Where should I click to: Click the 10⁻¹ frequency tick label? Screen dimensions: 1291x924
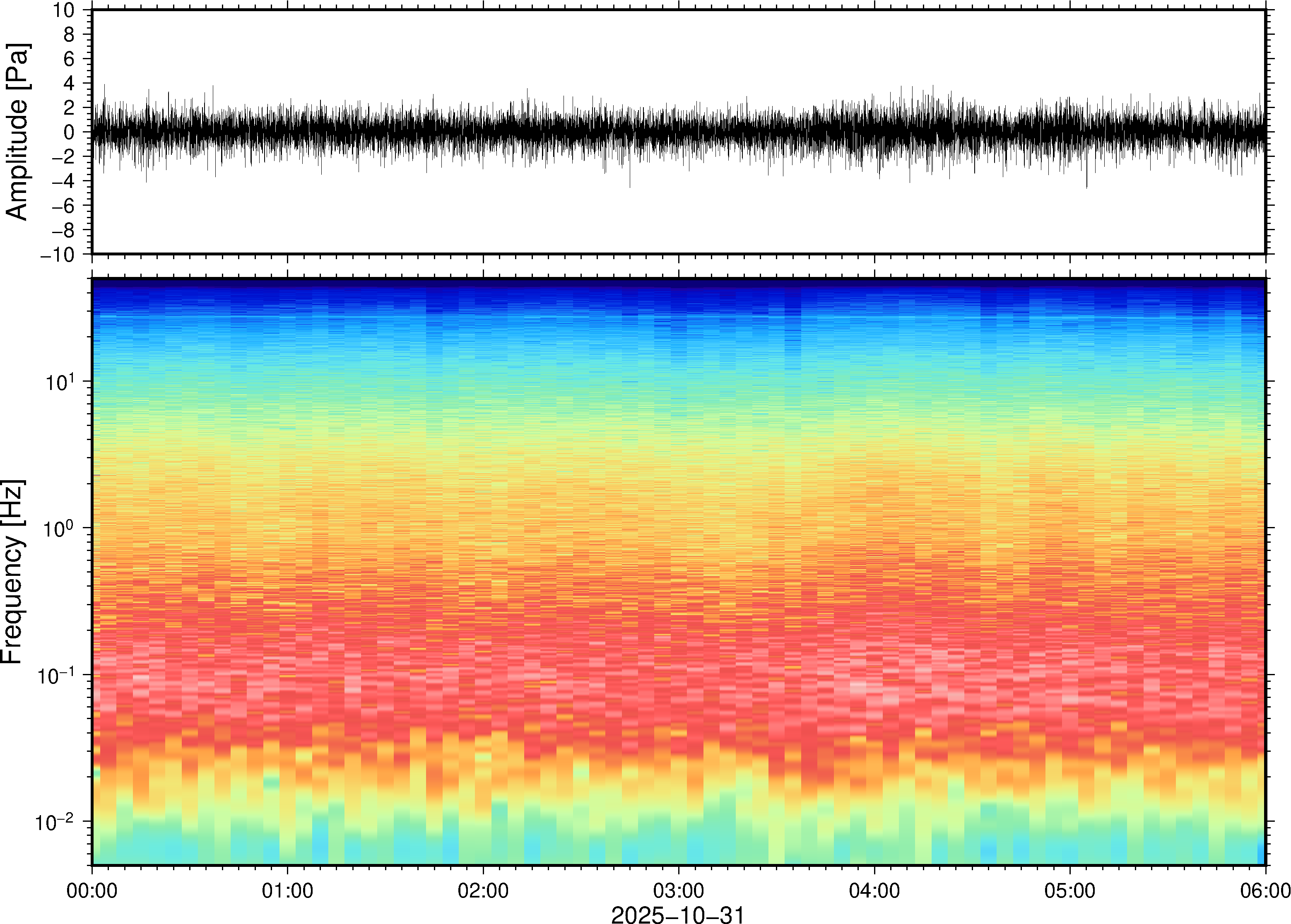pyautogui.click(x=56, y=675)
